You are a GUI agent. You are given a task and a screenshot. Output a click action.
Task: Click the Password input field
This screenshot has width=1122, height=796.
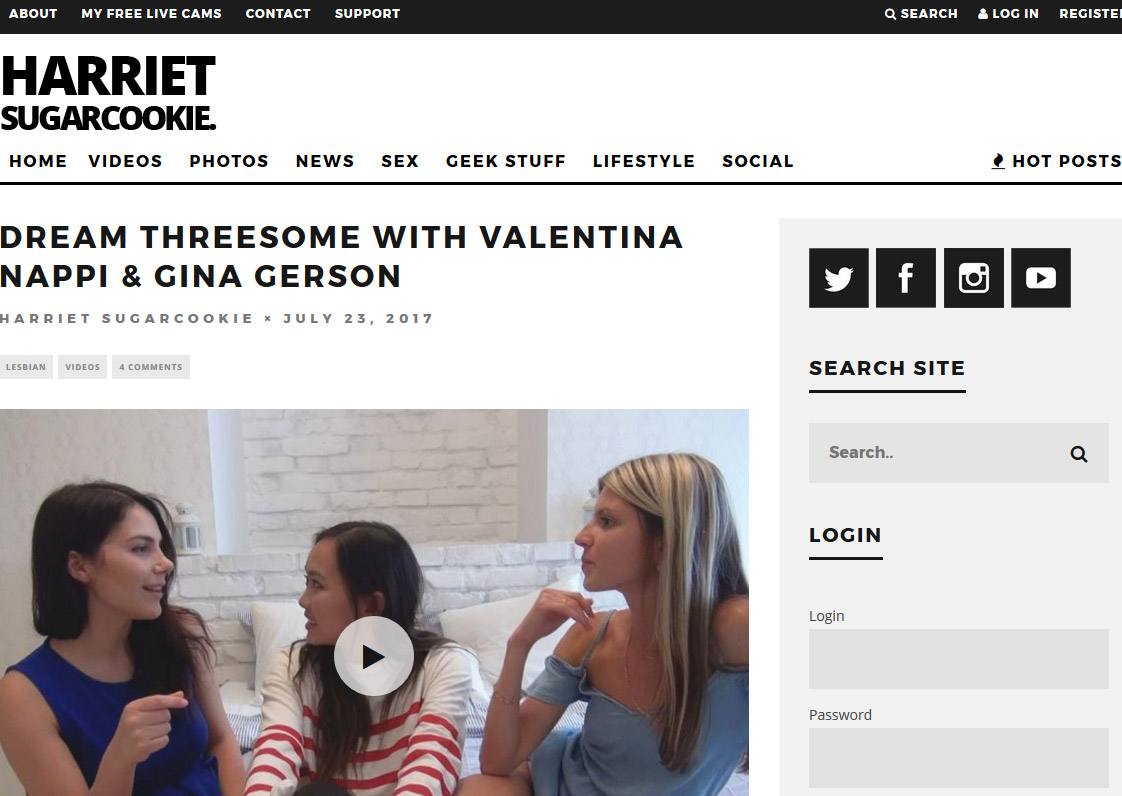click(x=959, y=758)
